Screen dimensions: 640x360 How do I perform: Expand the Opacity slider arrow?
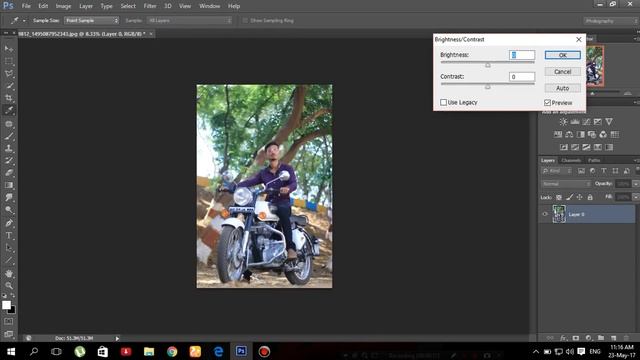[x=636, y=184]
